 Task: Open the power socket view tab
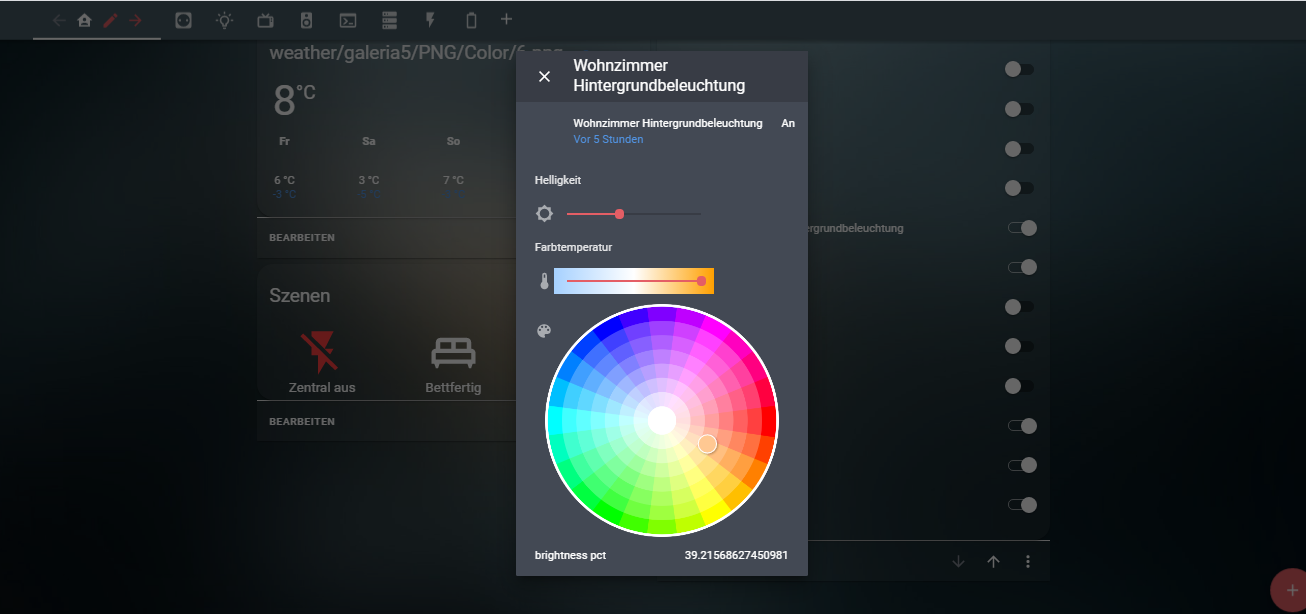click(183, 20)
